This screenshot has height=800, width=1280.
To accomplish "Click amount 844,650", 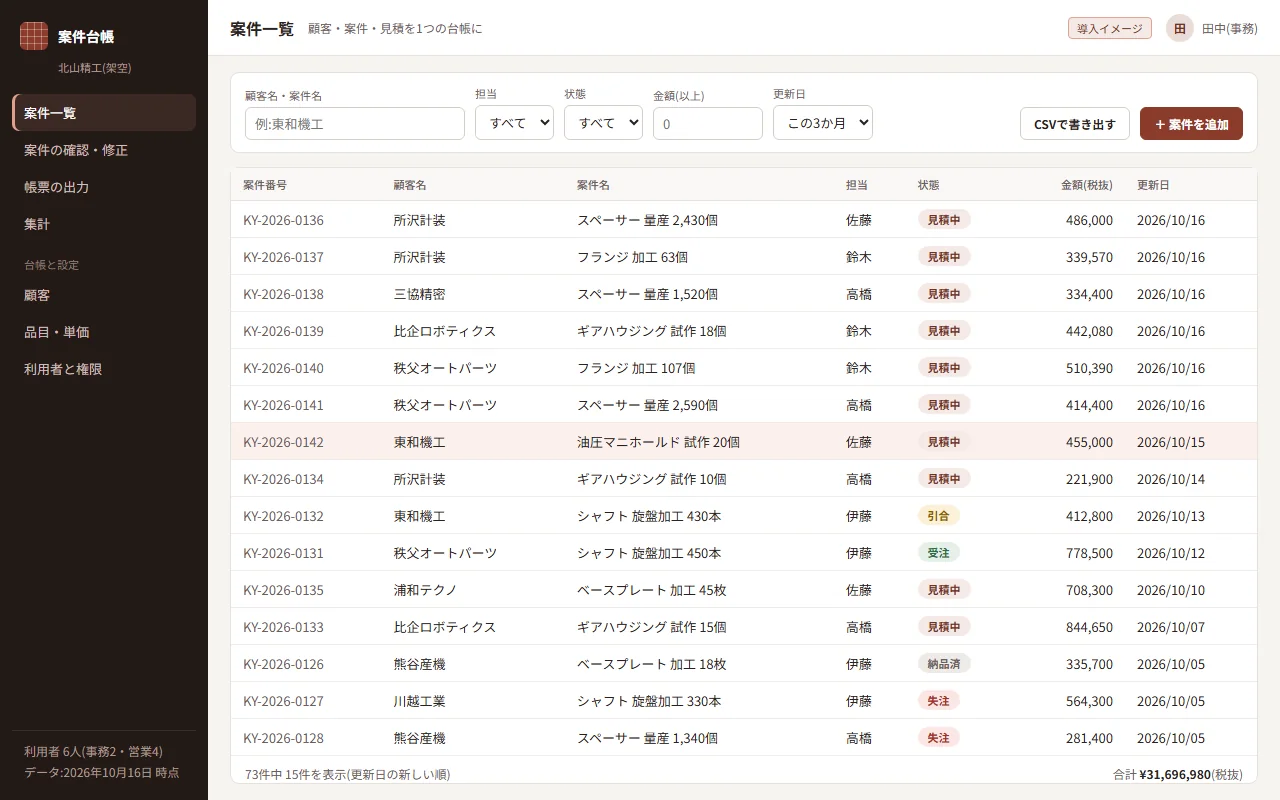I will [1089, 627].
